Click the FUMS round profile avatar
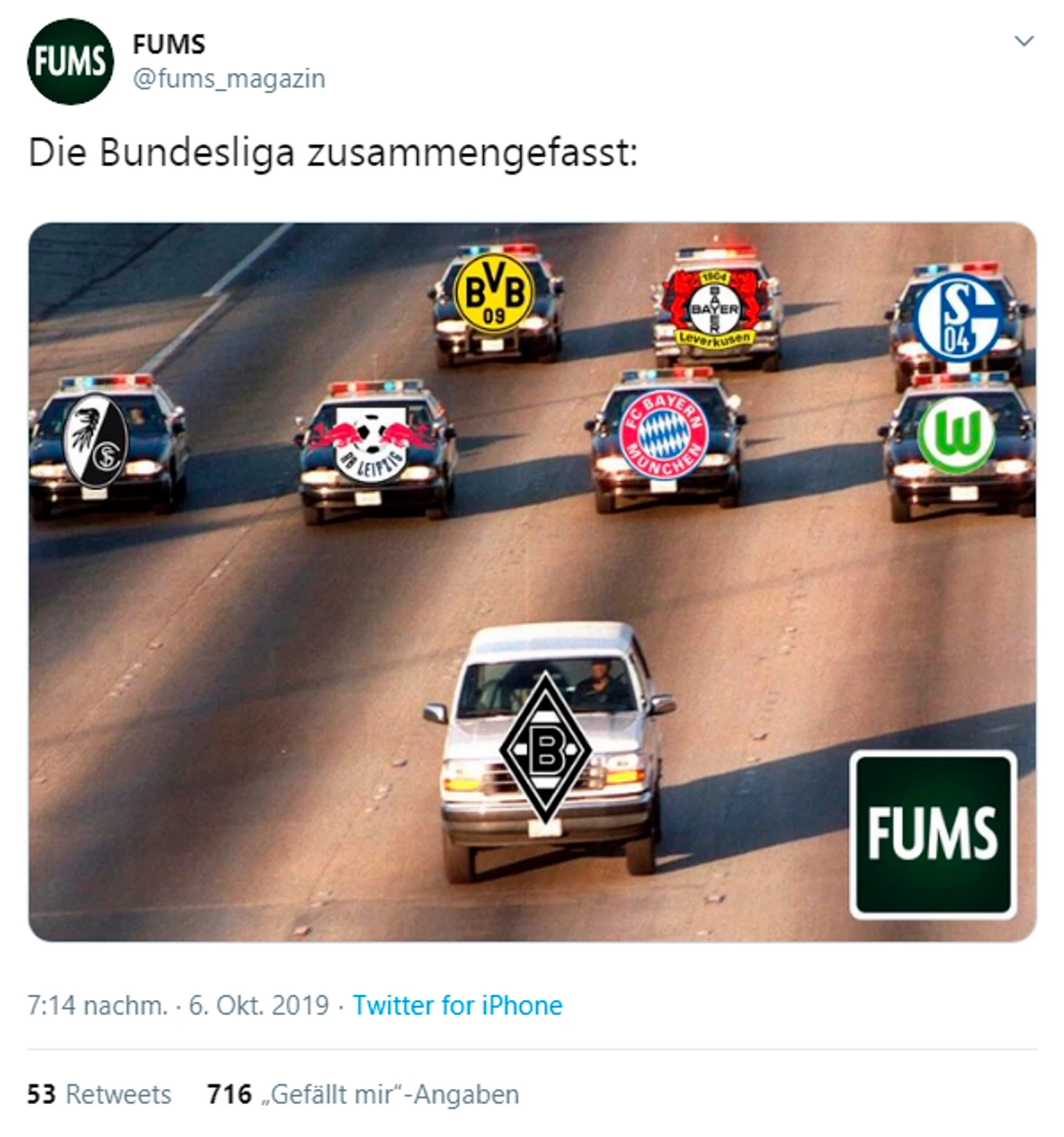The image size is (1064, 1137). pyautogui.click(x=70, y=62)
